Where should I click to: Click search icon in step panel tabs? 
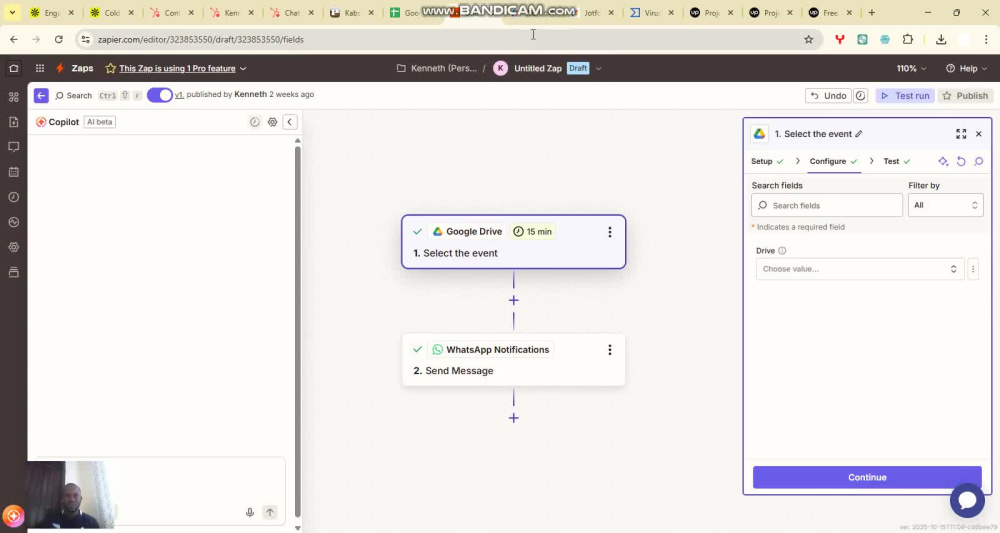[x=979, y=161]
